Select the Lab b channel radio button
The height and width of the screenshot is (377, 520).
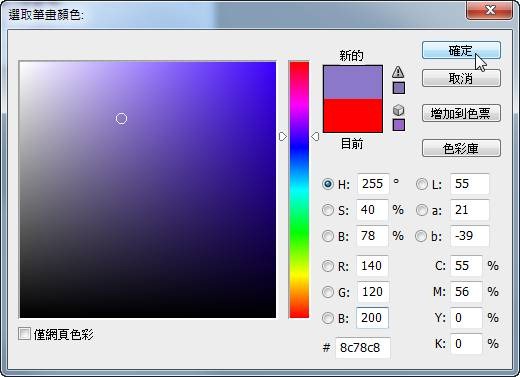click(x=421, y=236)
